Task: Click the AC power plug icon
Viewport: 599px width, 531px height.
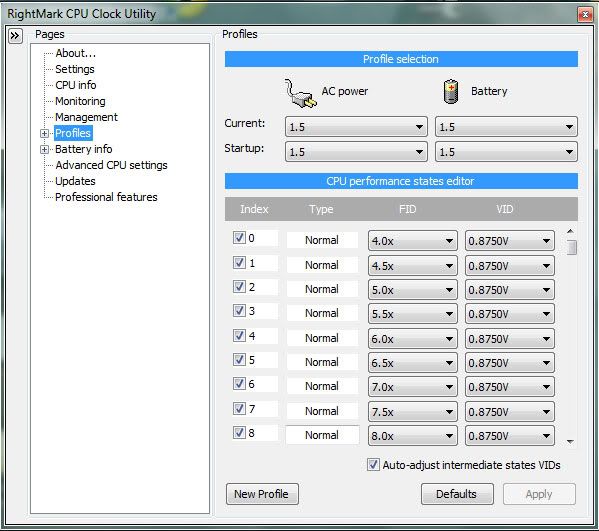Action: (x=300, y=93)
